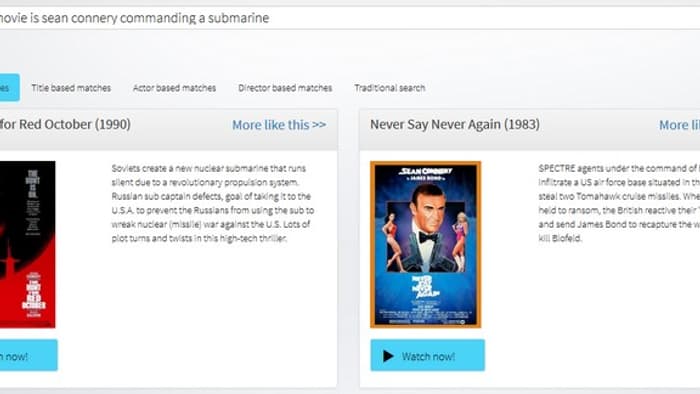Switch to Title based matches tab

tap(71, 88)
